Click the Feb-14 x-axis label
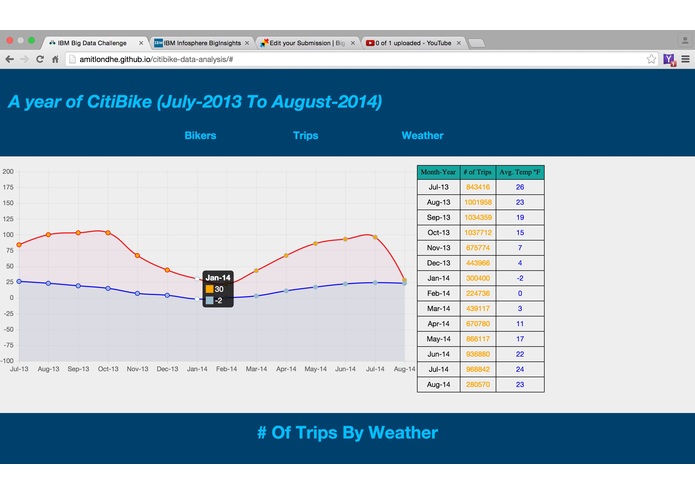 coord(226,369)
